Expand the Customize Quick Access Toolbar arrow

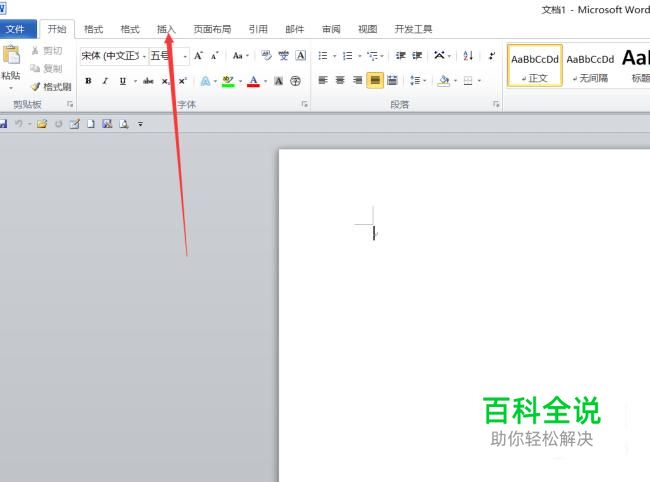(x=140, y=124)
